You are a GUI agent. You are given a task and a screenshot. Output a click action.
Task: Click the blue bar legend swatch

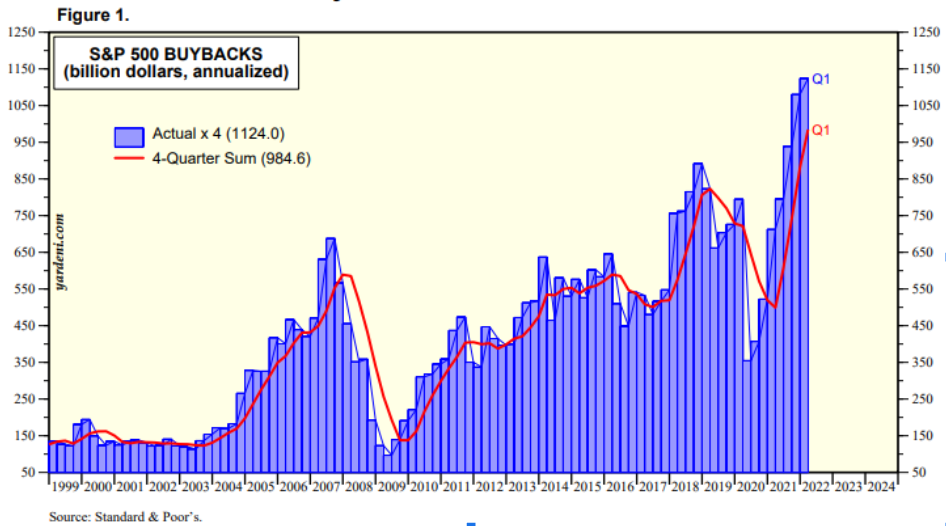[129, 135]
